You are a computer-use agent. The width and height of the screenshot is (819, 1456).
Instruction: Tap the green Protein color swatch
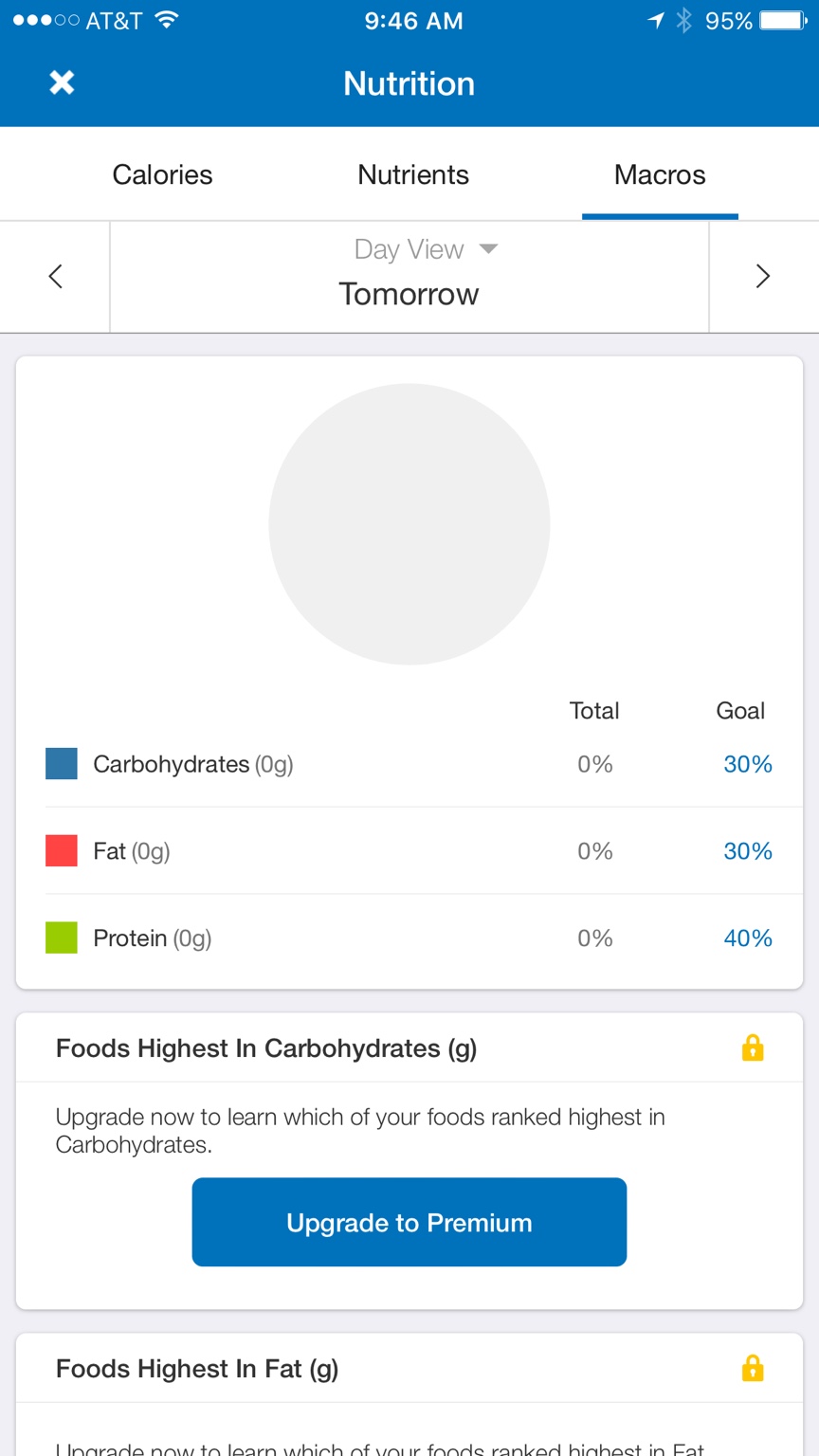(62, 938)
